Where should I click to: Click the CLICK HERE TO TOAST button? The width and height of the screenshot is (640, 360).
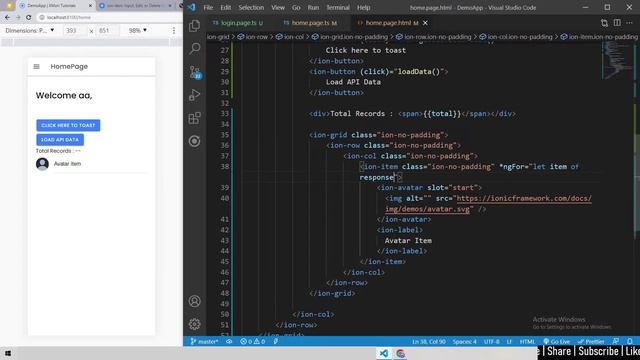coord(68,125)
